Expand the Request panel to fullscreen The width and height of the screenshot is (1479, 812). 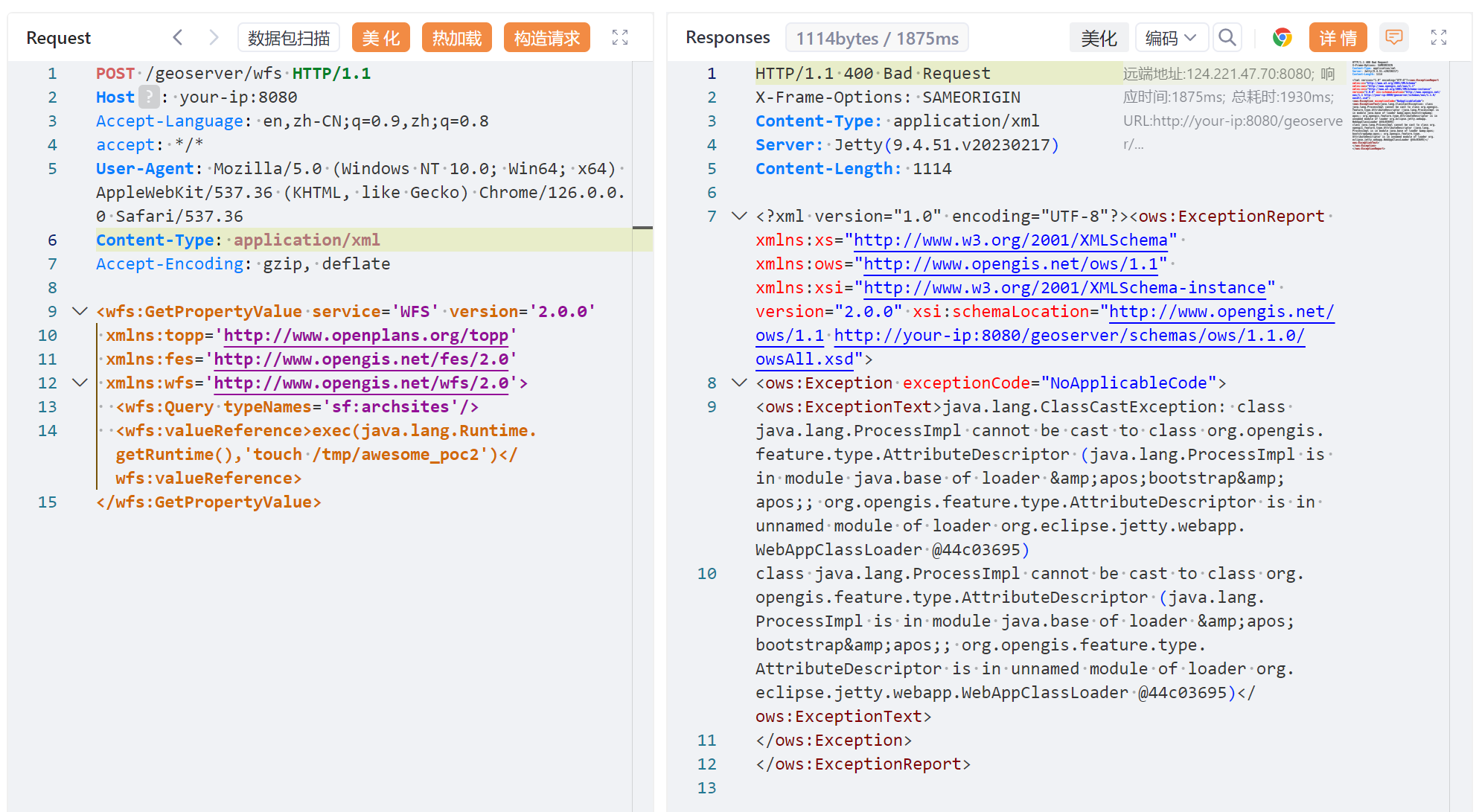pyautogui.click(x=620, y=37)
